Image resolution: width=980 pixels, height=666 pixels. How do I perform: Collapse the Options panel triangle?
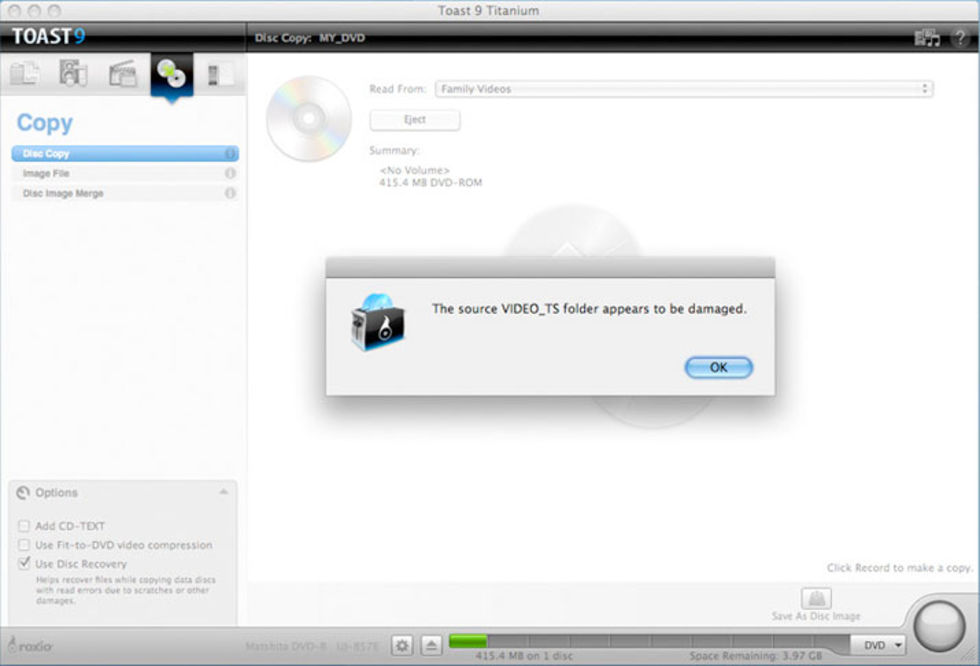click(223, 492)
